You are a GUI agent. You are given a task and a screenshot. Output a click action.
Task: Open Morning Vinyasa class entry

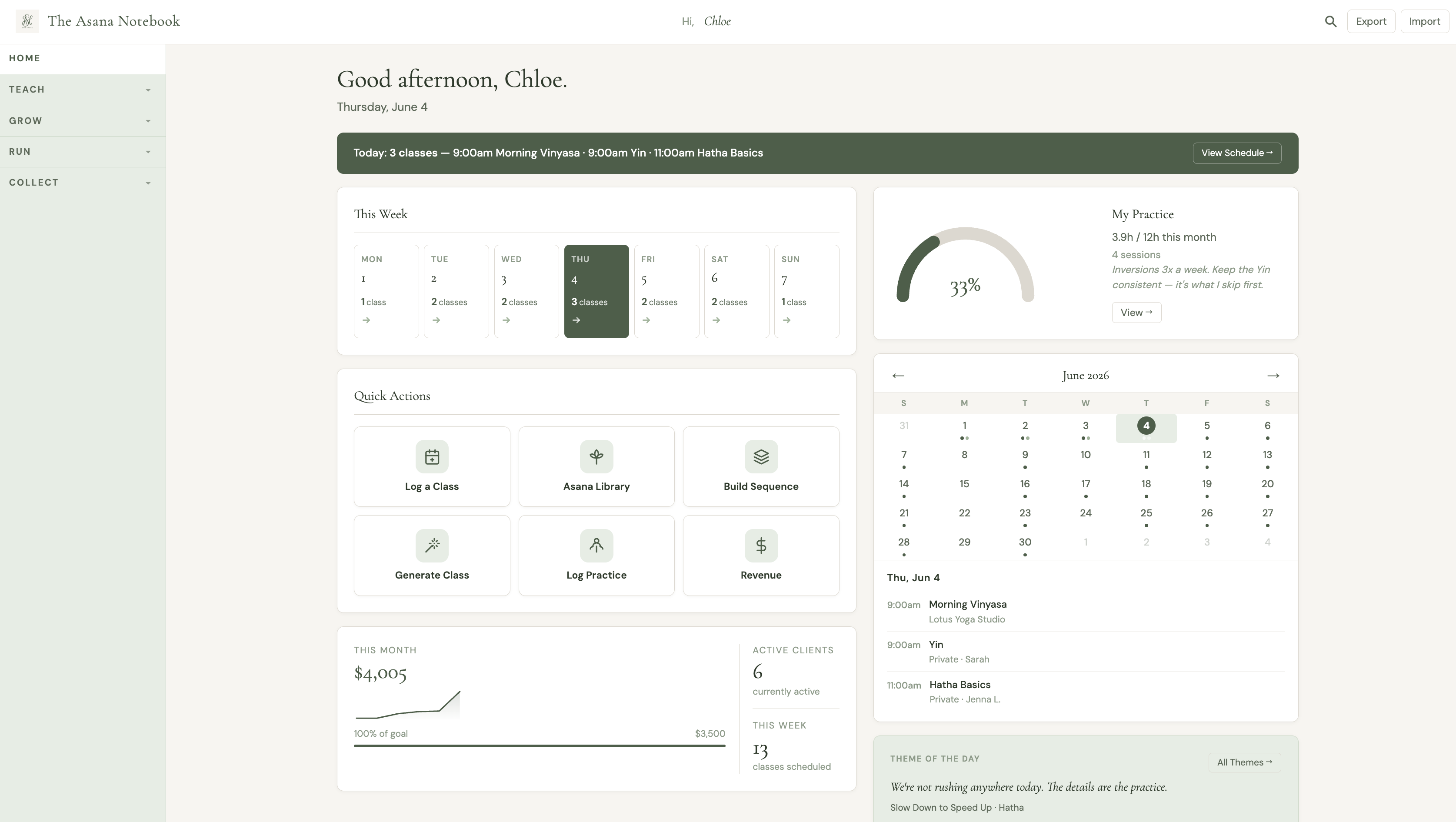click(1085, 612)
